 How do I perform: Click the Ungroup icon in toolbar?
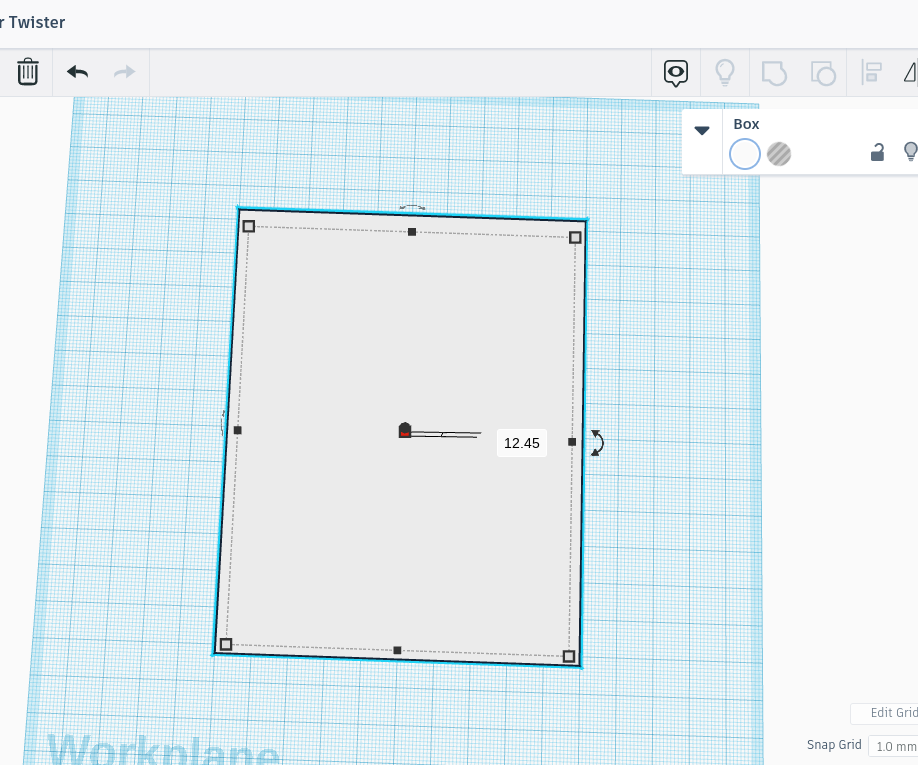click(822, 72)
